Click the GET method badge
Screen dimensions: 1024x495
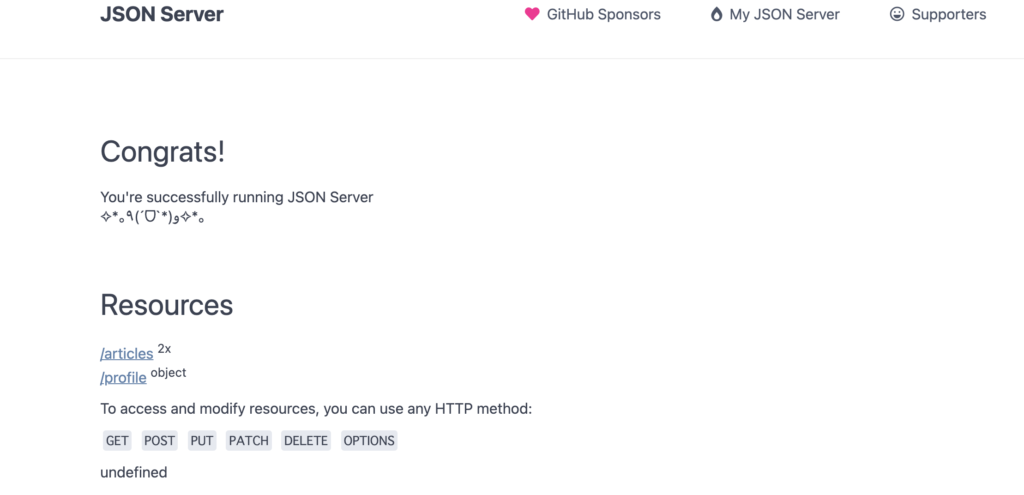117,440
